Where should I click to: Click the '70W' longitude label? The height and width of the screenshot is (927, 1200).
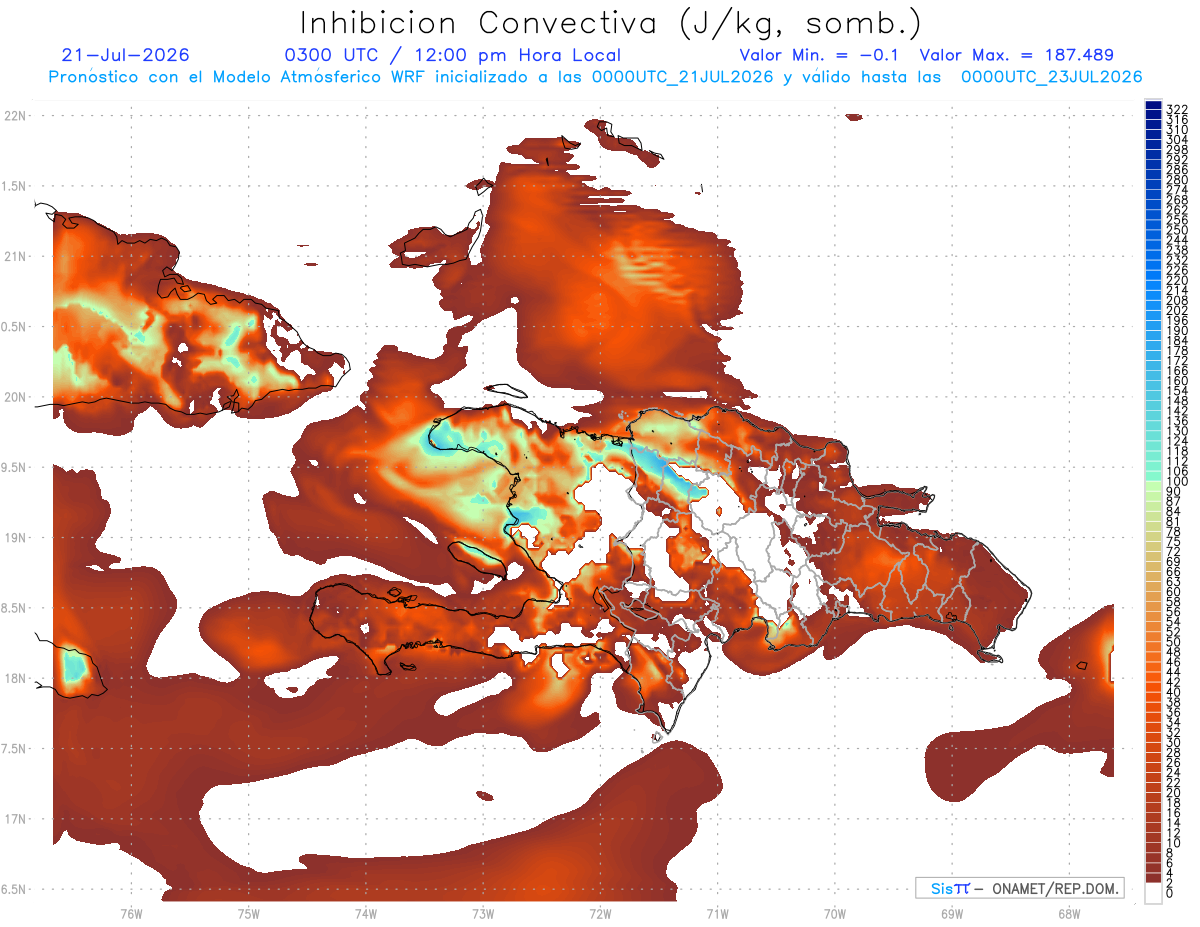point(835,913)
